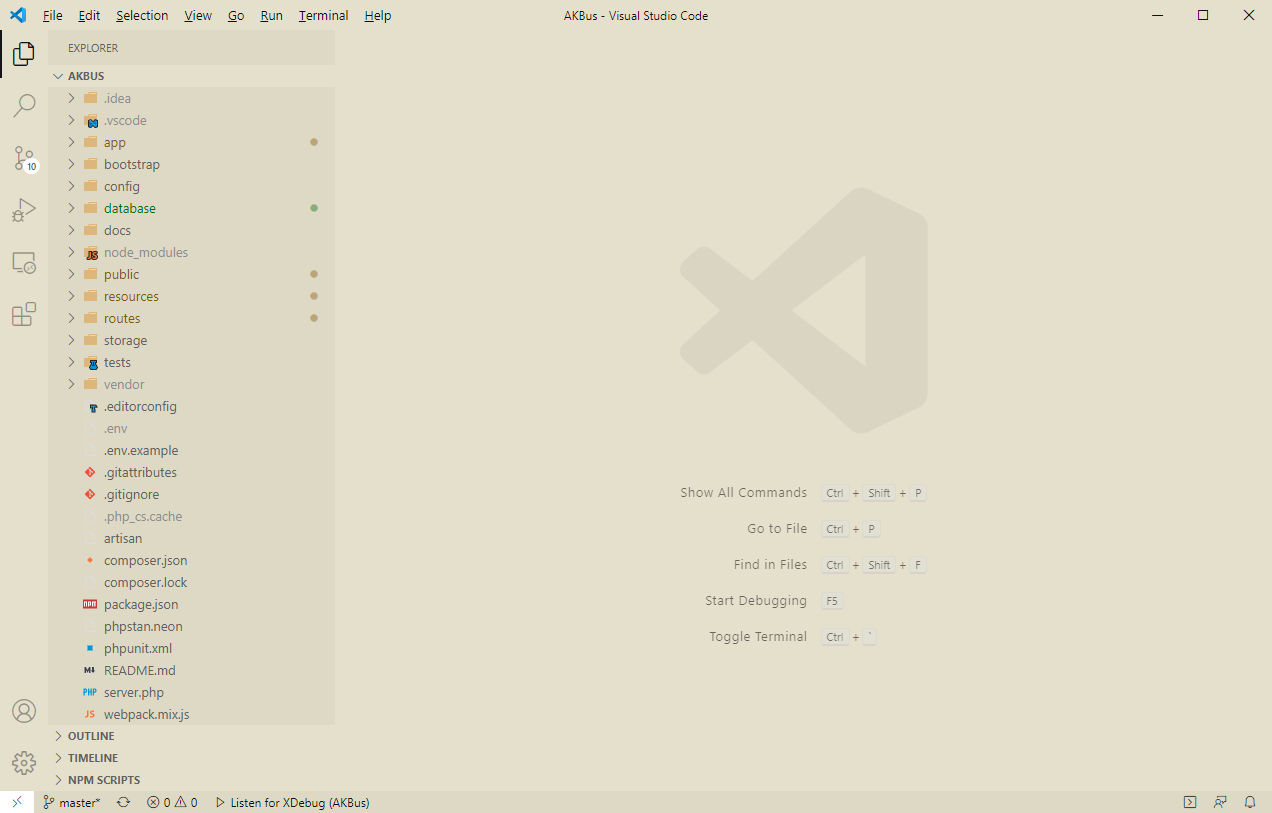Open the server.php file
The width and height of the screenshot is (1272, 813).
coord(192,692)
